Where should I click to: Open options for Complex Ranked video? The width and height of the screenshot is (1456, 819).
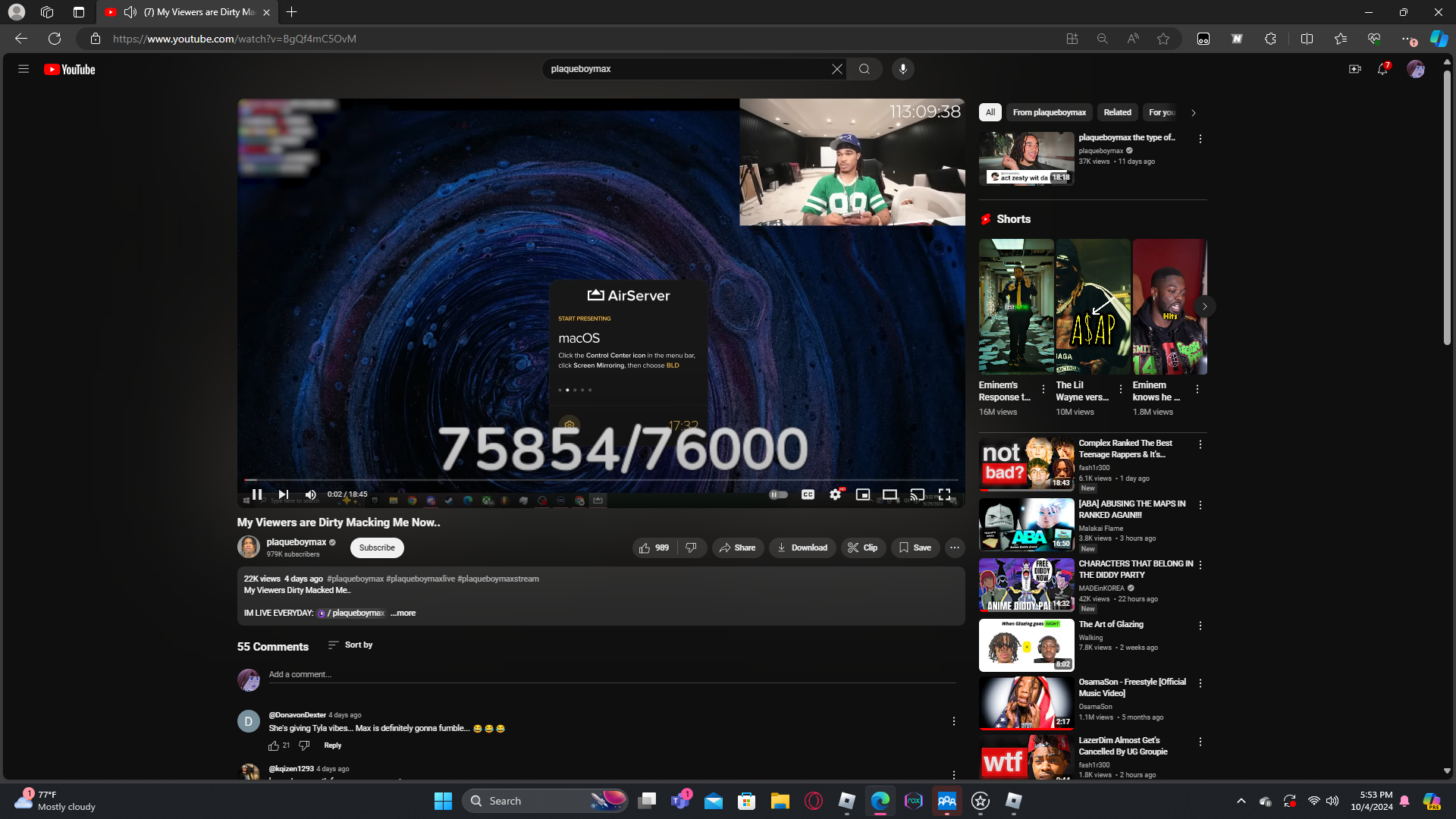pos(1200,444)
